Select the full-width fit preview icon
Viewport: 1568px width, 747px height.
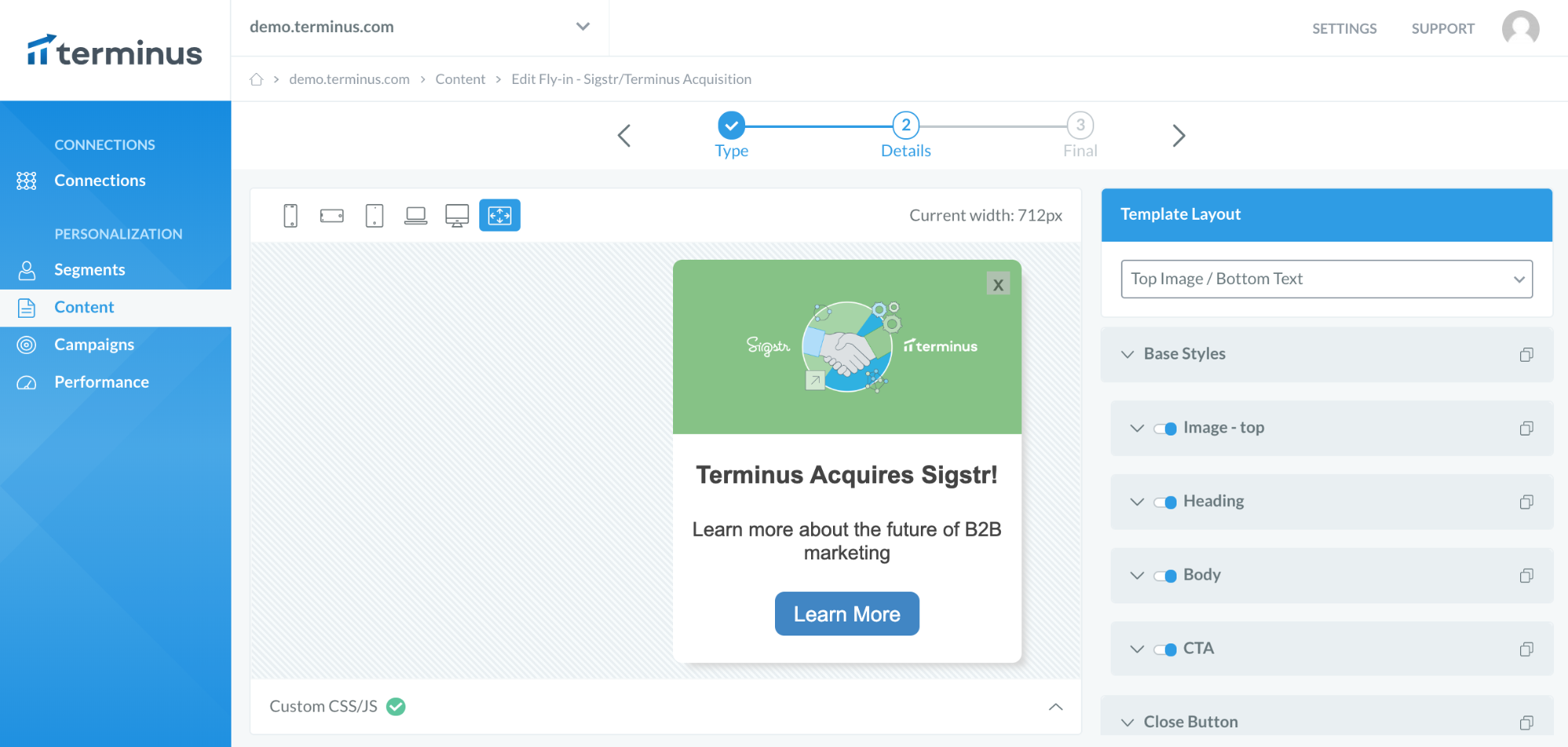[x=500, y=215]
